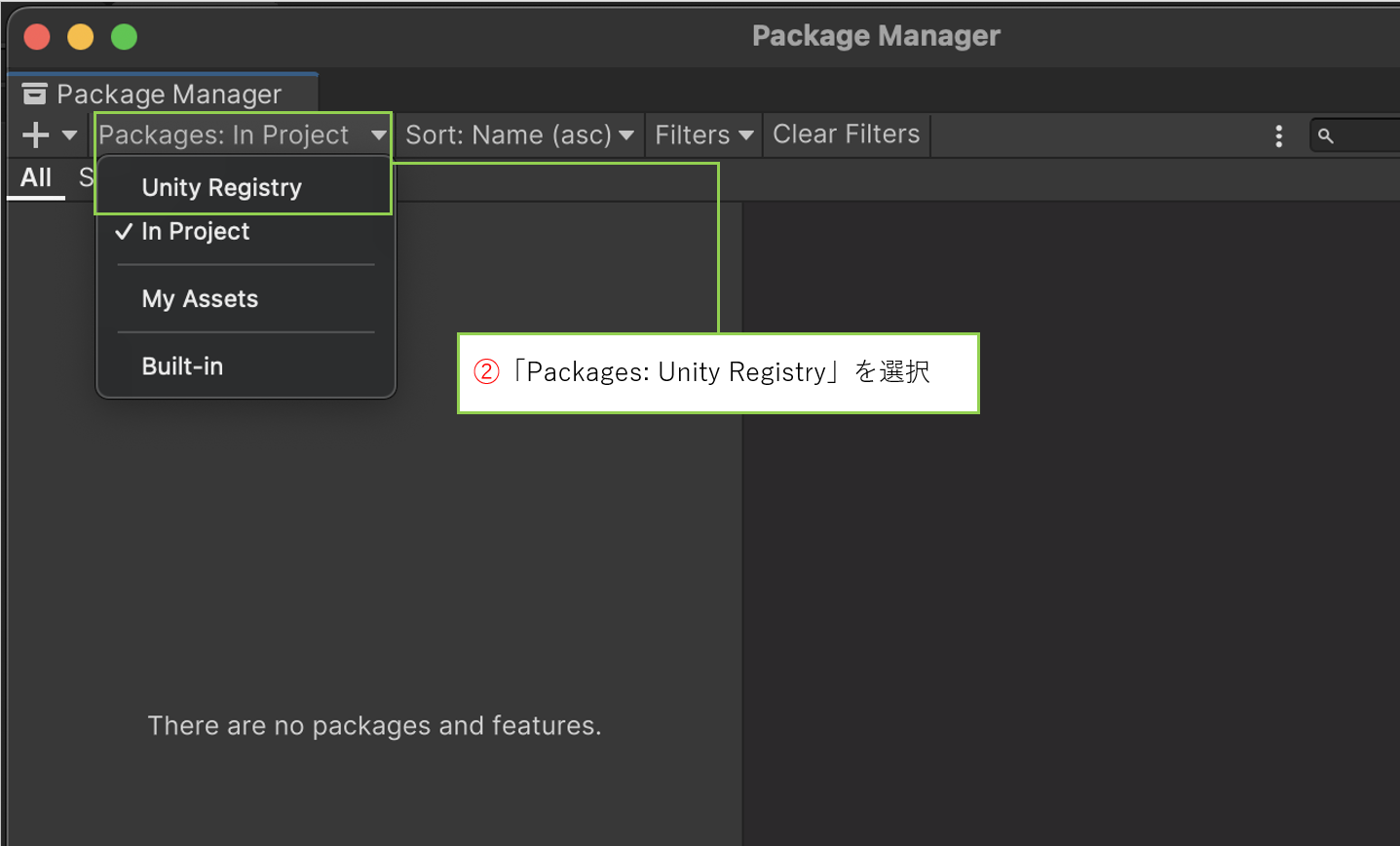Open the Sort: Name (asc) dropdown

pyautogui.click(x=518, y=135)
